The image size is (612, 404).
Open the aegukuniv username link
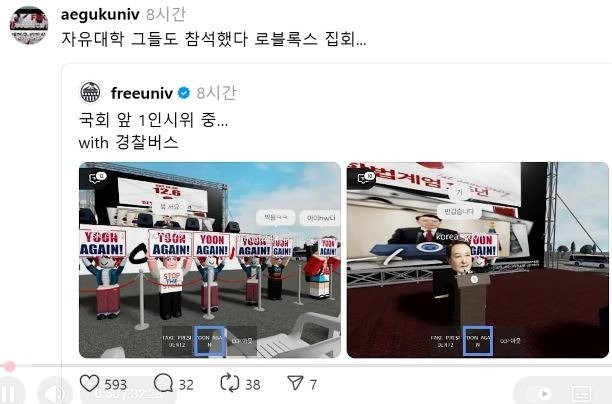100,14
